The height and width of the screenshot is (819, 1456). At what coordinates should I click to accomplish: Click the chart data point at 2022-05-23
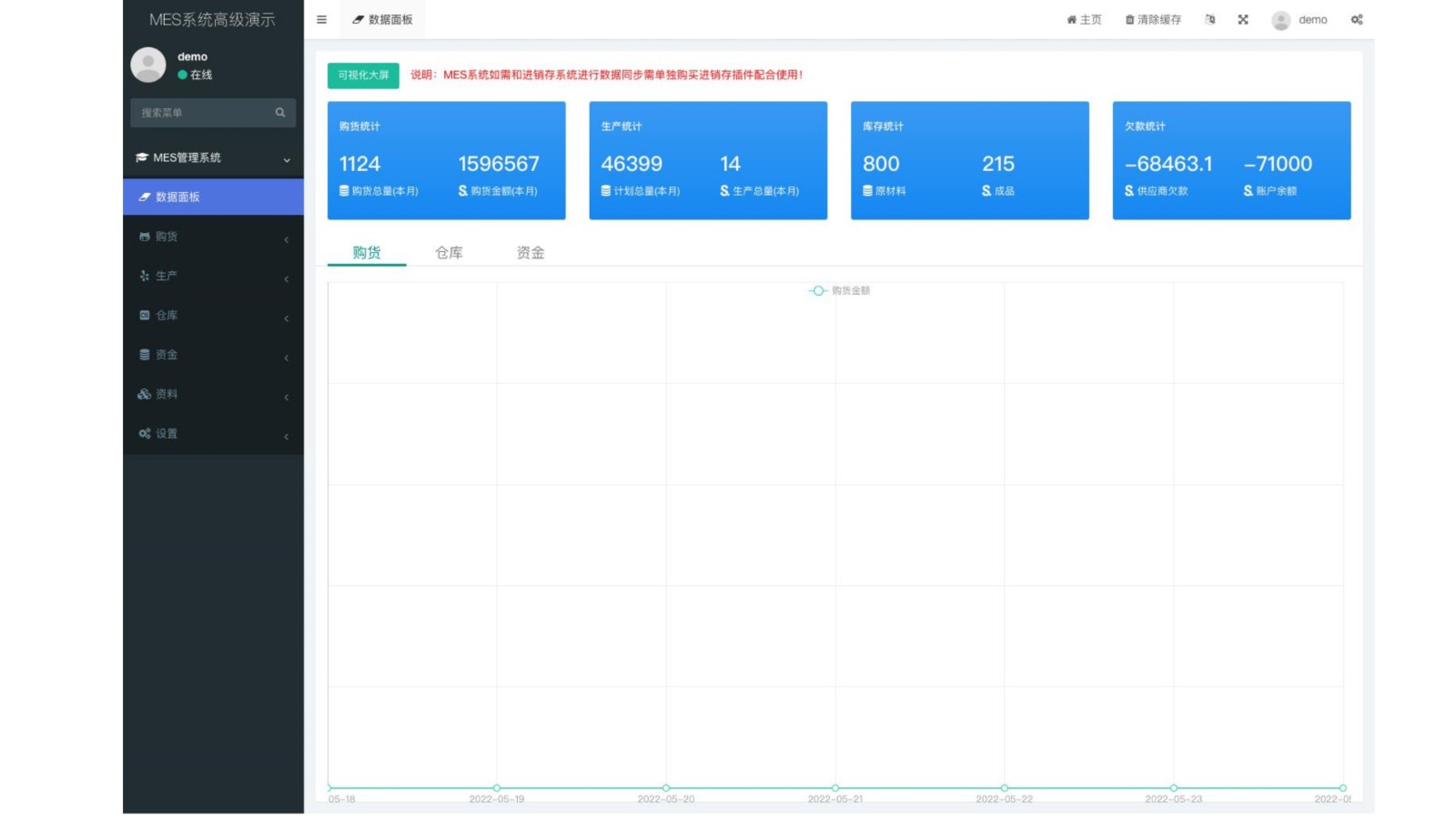pyautogui.click(x=1174, y=788)
